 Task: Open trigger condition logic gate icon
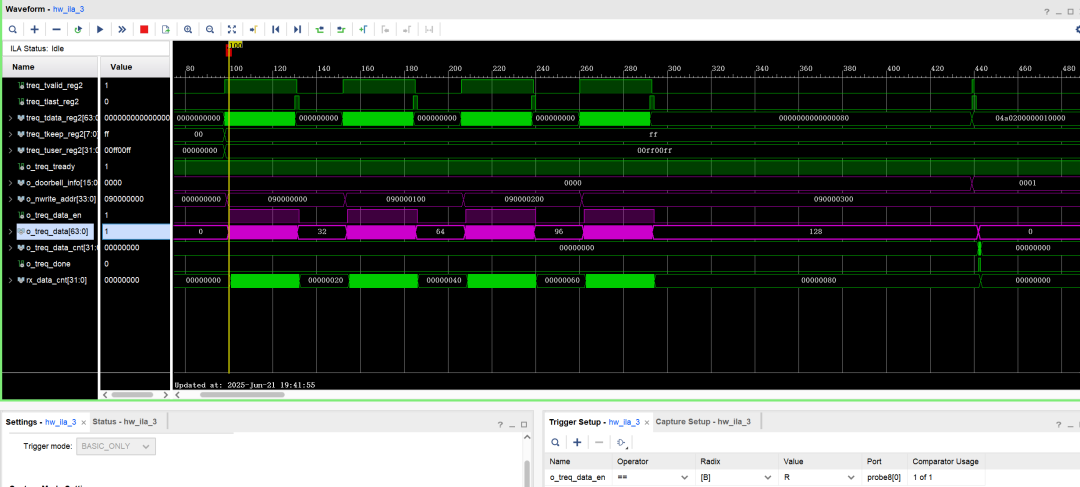coord(622,442)
